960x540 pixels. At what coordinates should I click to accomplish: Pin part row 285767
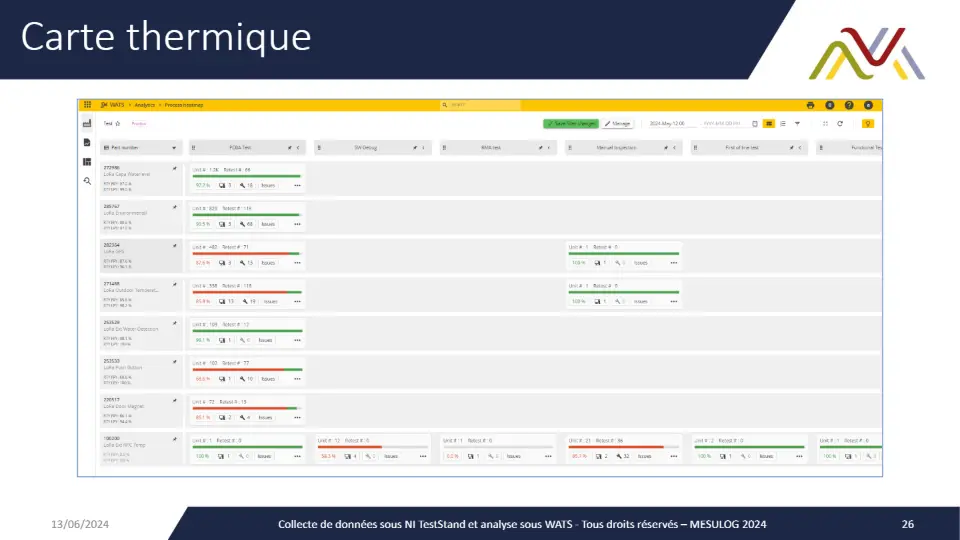coord(174,207)
